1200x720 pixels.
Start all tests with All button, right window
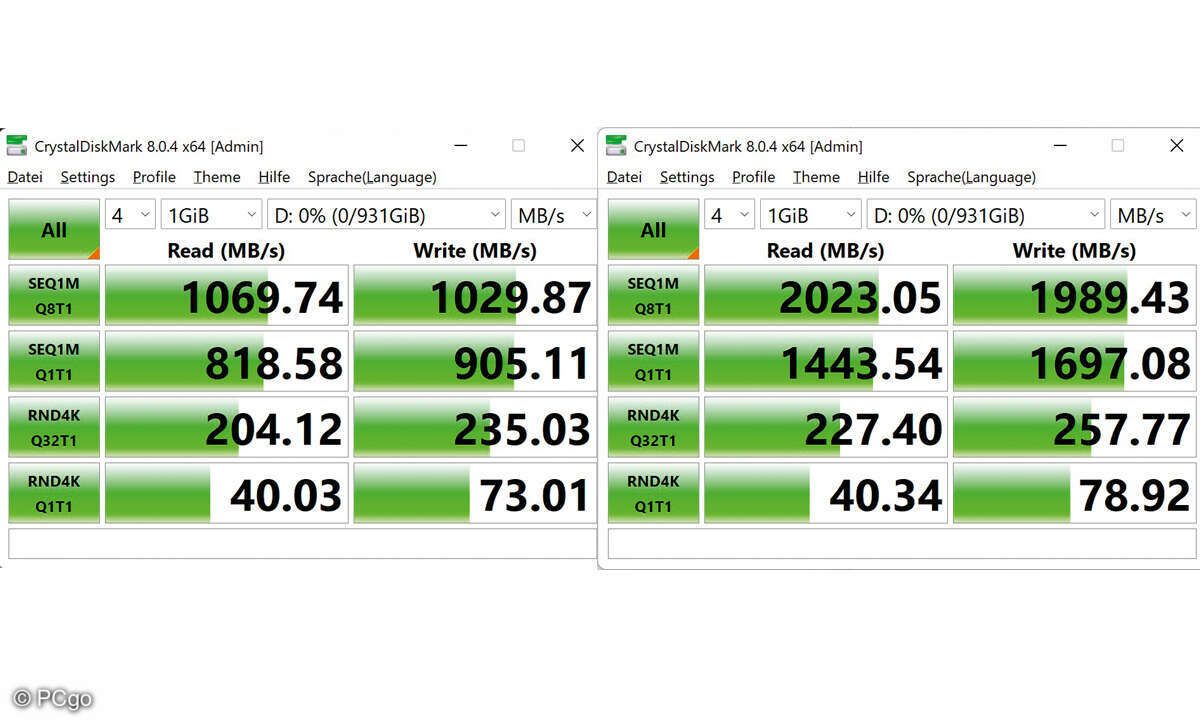pos(653,230)
